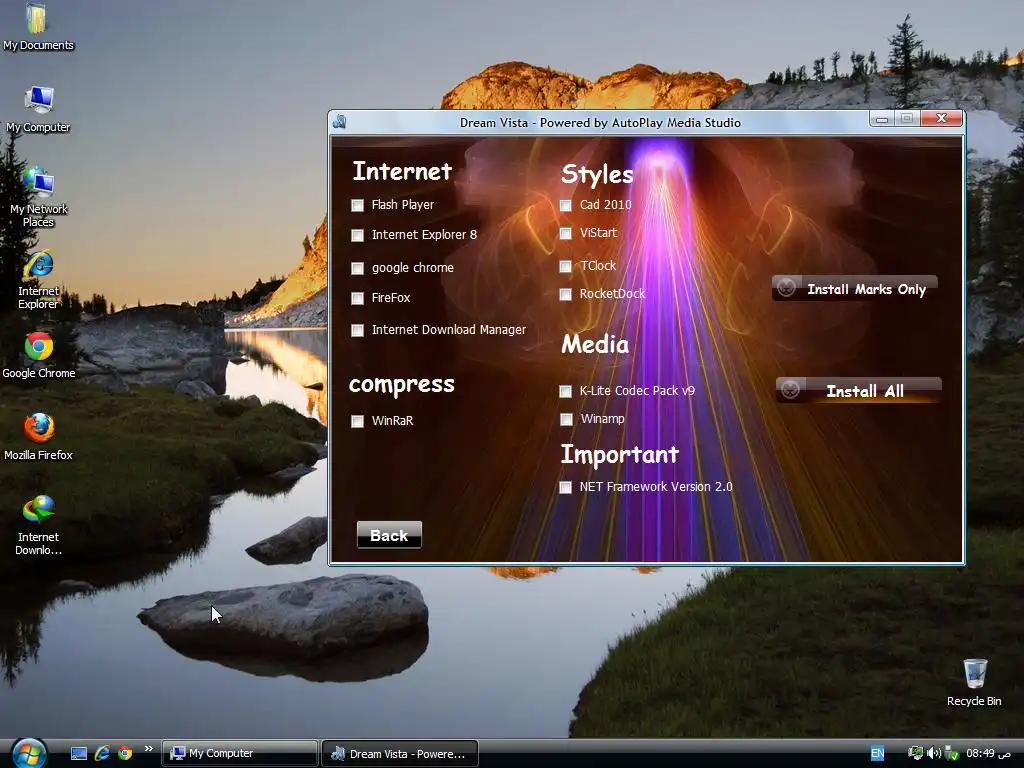Tick the google chrome checkbox

357,268
